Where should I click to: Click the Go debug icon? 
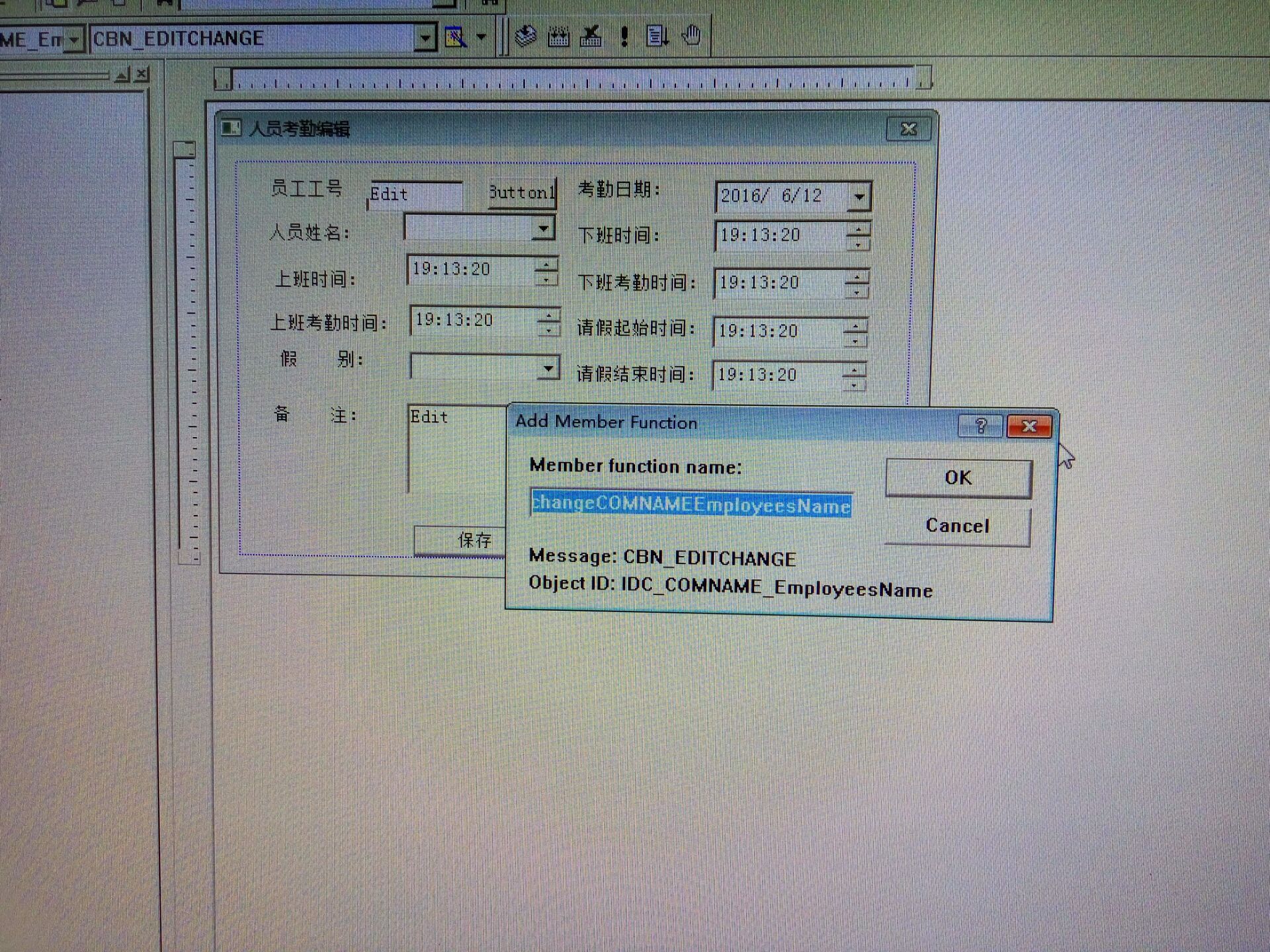(x=657, y=36)
